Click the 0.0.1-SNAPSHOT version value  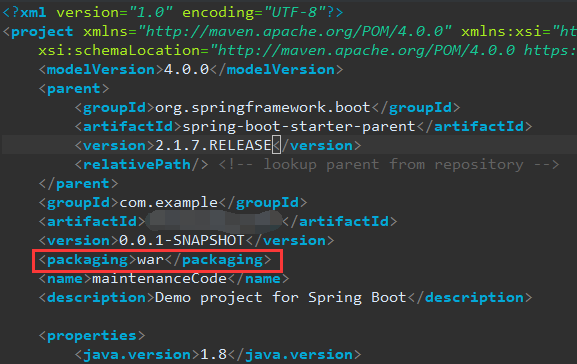(182, 241)
